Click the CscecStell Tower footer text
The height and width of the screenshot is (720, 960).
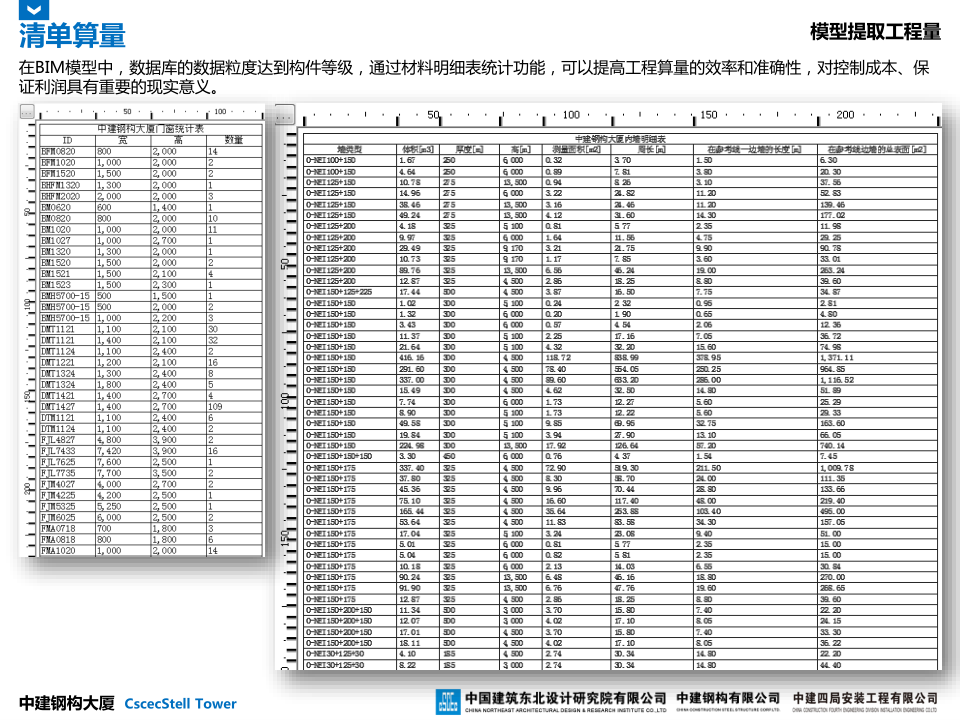tap(181, 703)
